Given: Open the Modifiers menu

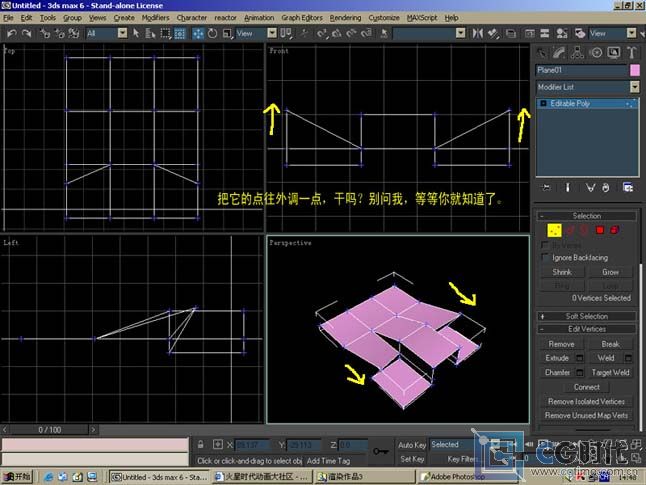Looking at the screenshot, I should click(x=155, y=18).
